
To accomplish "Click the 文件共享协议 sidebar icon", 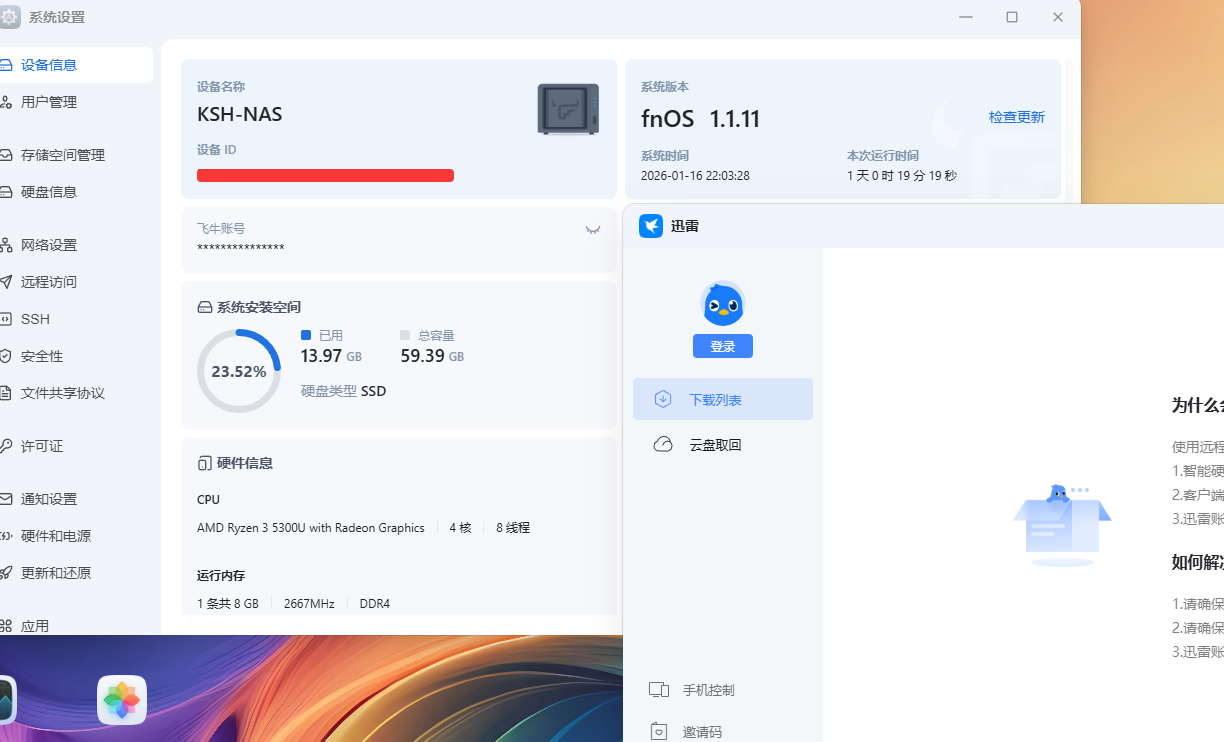I will (x=5, y=393).
